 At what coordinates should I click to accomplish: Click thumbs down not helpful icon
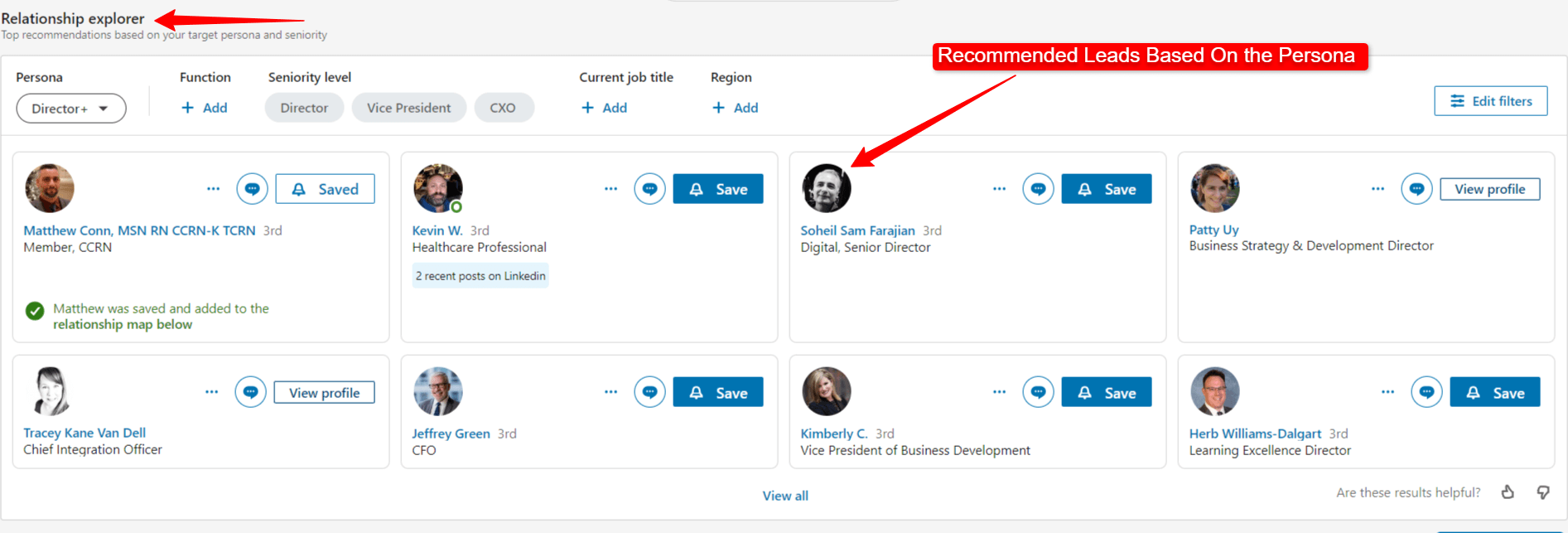[1542, 492]
